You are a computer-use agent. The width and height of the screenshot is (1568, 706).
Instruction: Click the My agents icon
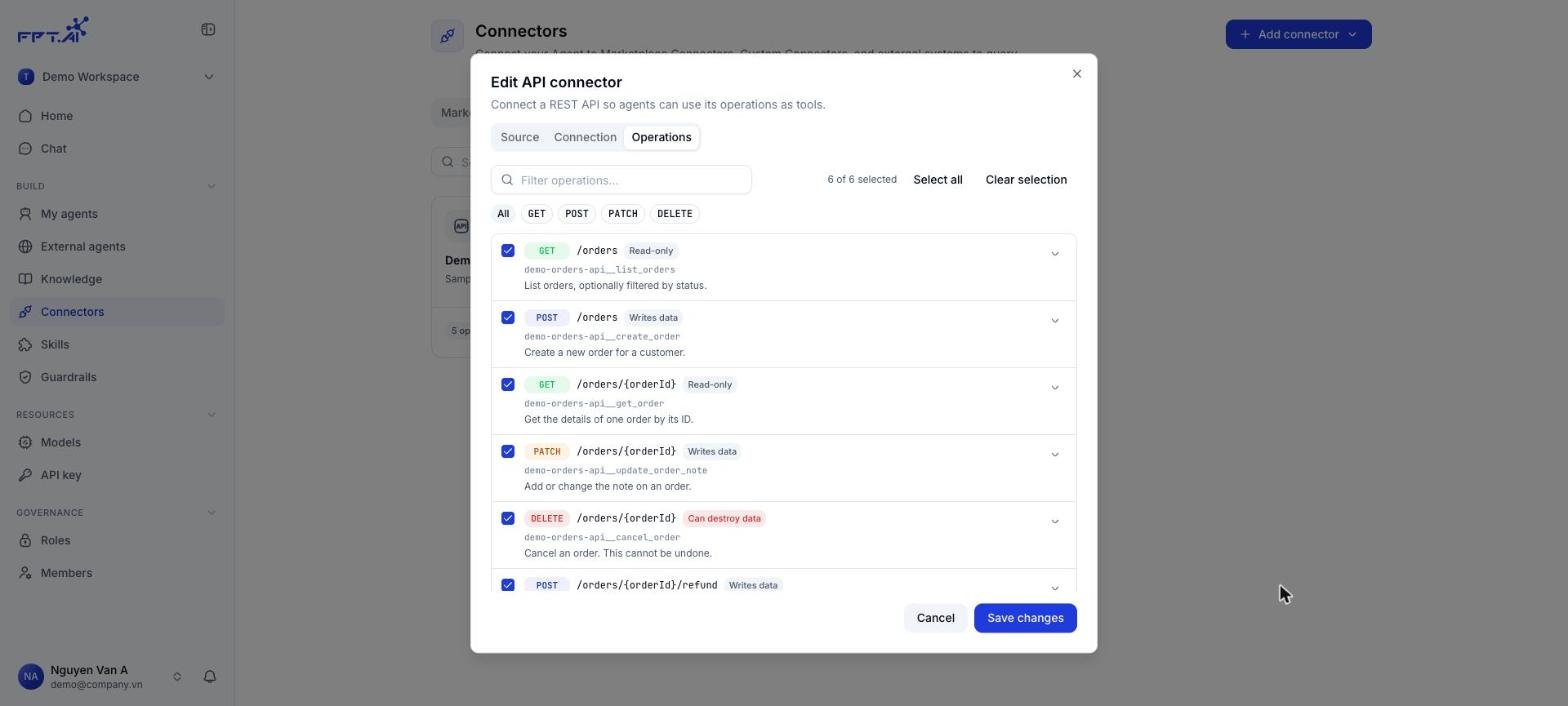click(x=26, y=214)
